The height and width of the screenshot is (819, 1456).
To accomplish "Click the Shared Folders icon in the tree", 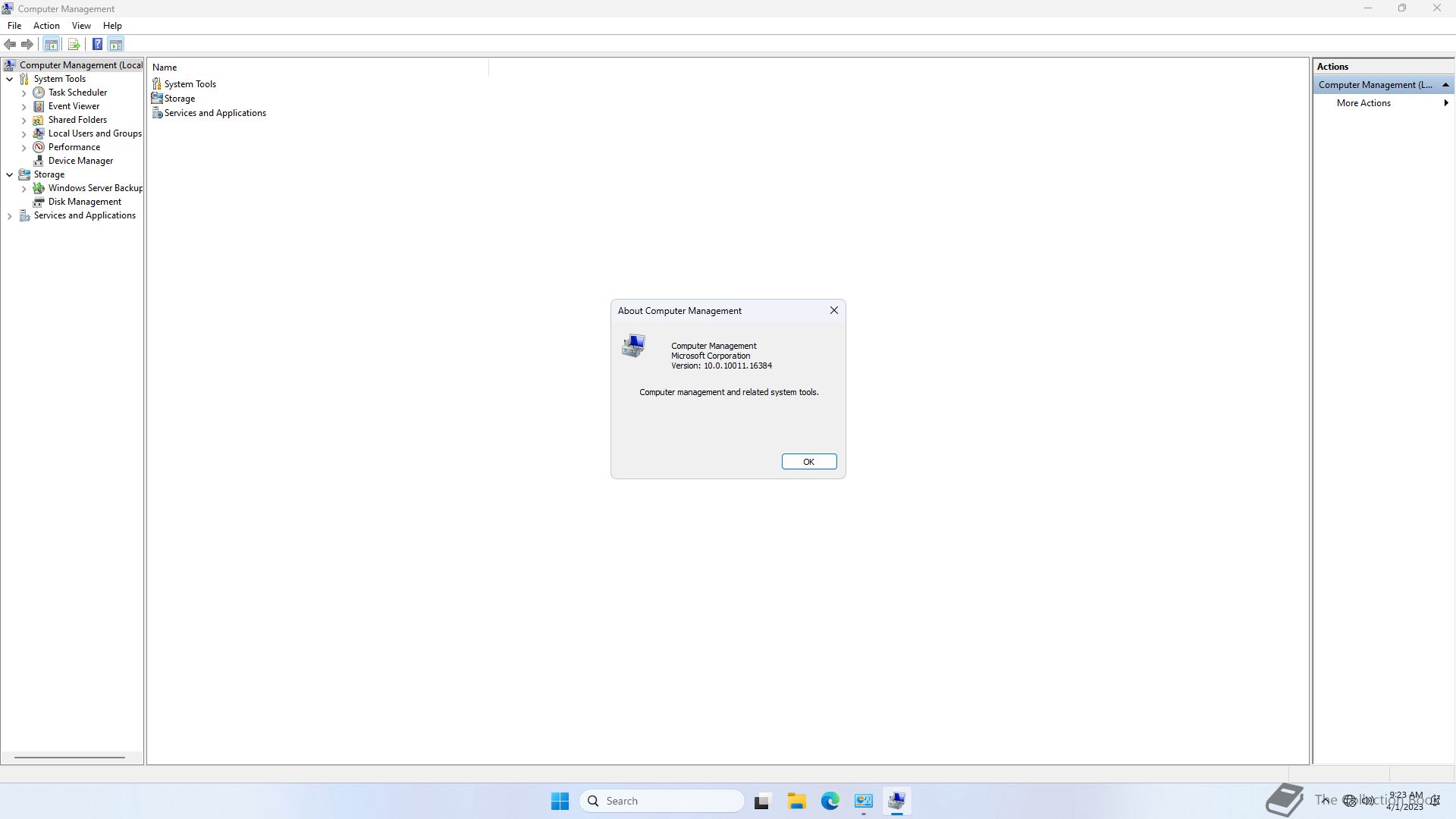I will tap(39, 120).
